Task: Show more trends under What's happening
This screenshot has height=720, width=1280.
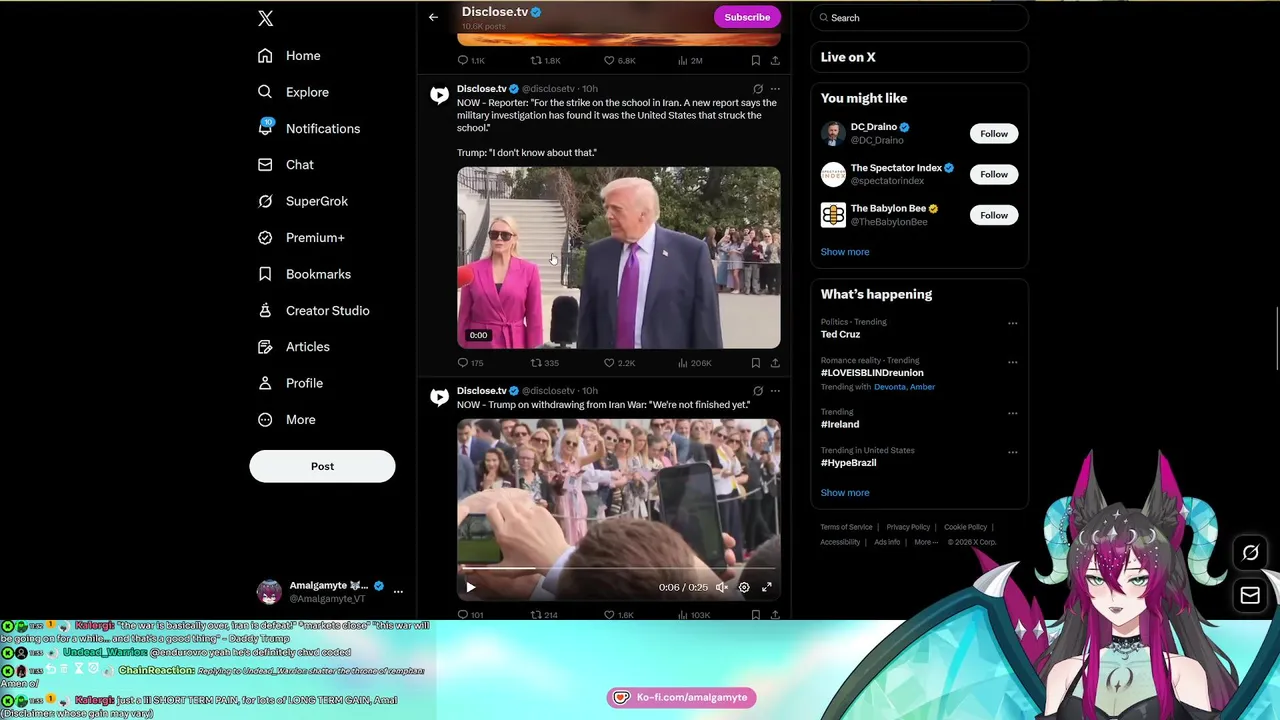Action: (845, 493)
